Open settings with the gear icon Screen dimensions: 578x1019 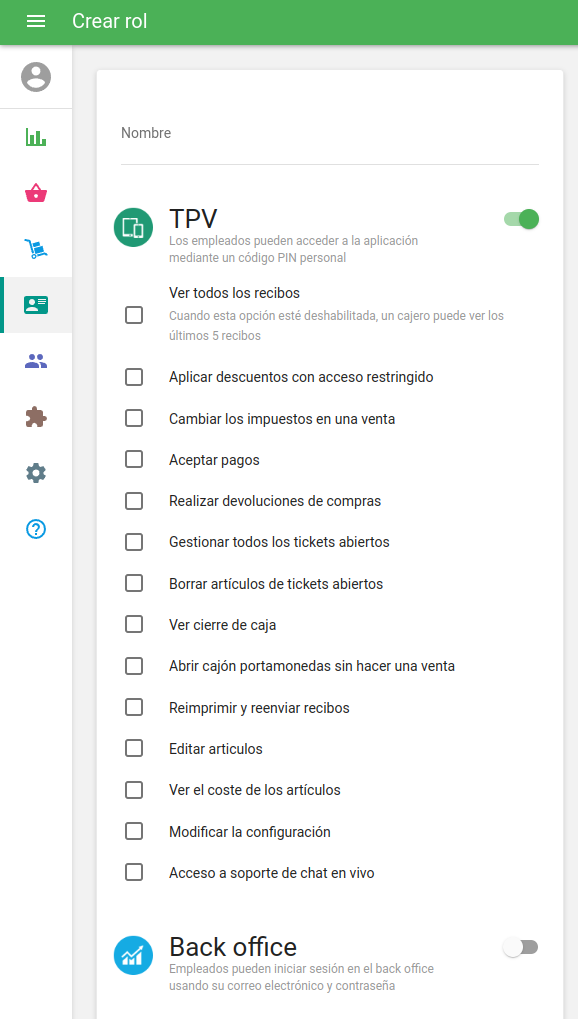pos(36,473)
